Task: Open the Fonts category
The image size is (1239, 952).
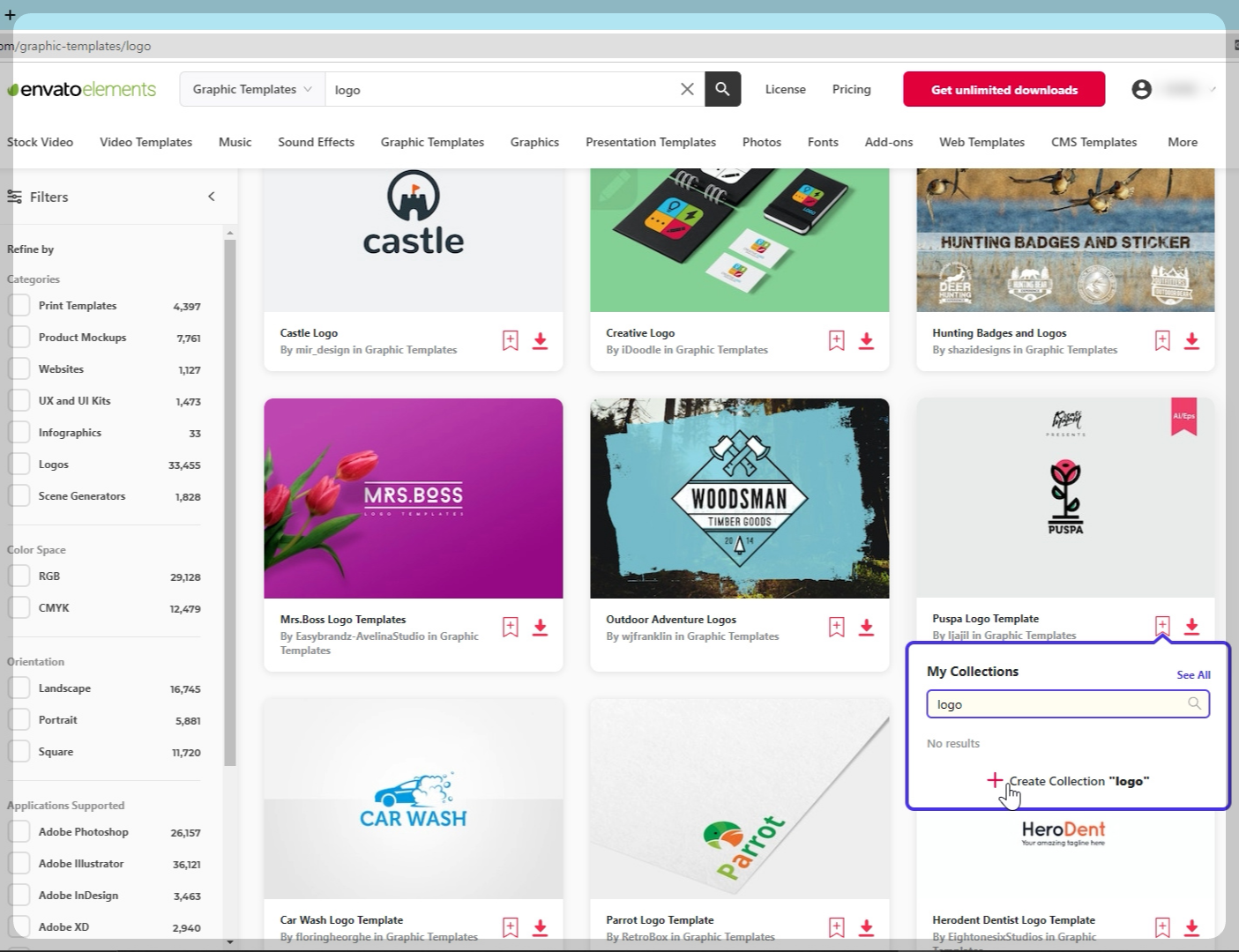Action: click(x=823, y=142)
